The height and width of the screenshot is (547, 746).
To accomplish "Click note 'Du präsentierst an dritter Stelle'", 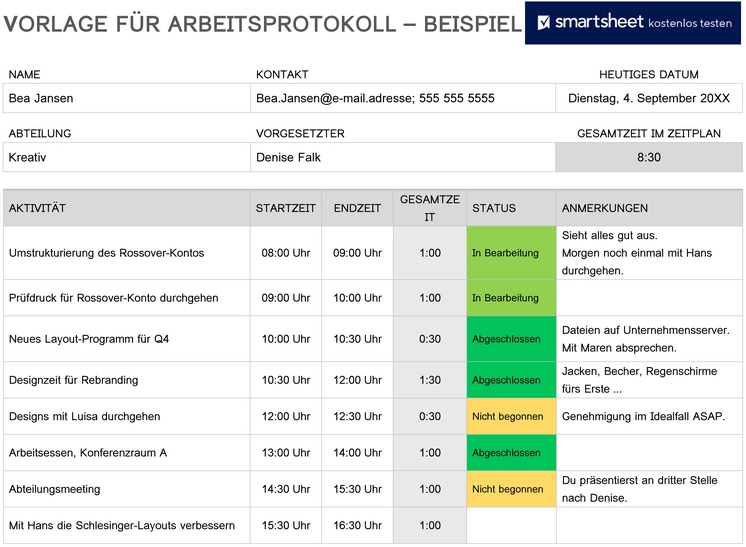I will click(x=649, y=489).
